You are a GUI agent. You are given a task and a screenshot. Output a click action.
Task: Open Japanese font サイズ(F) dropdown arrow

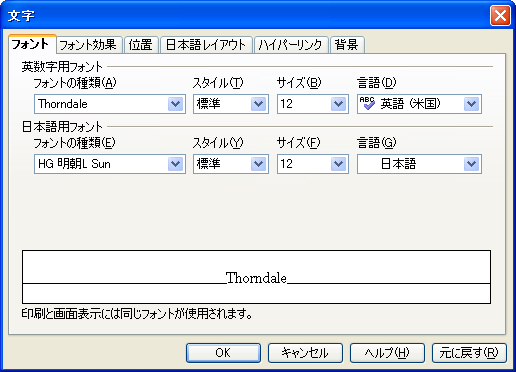pos(338,164)
